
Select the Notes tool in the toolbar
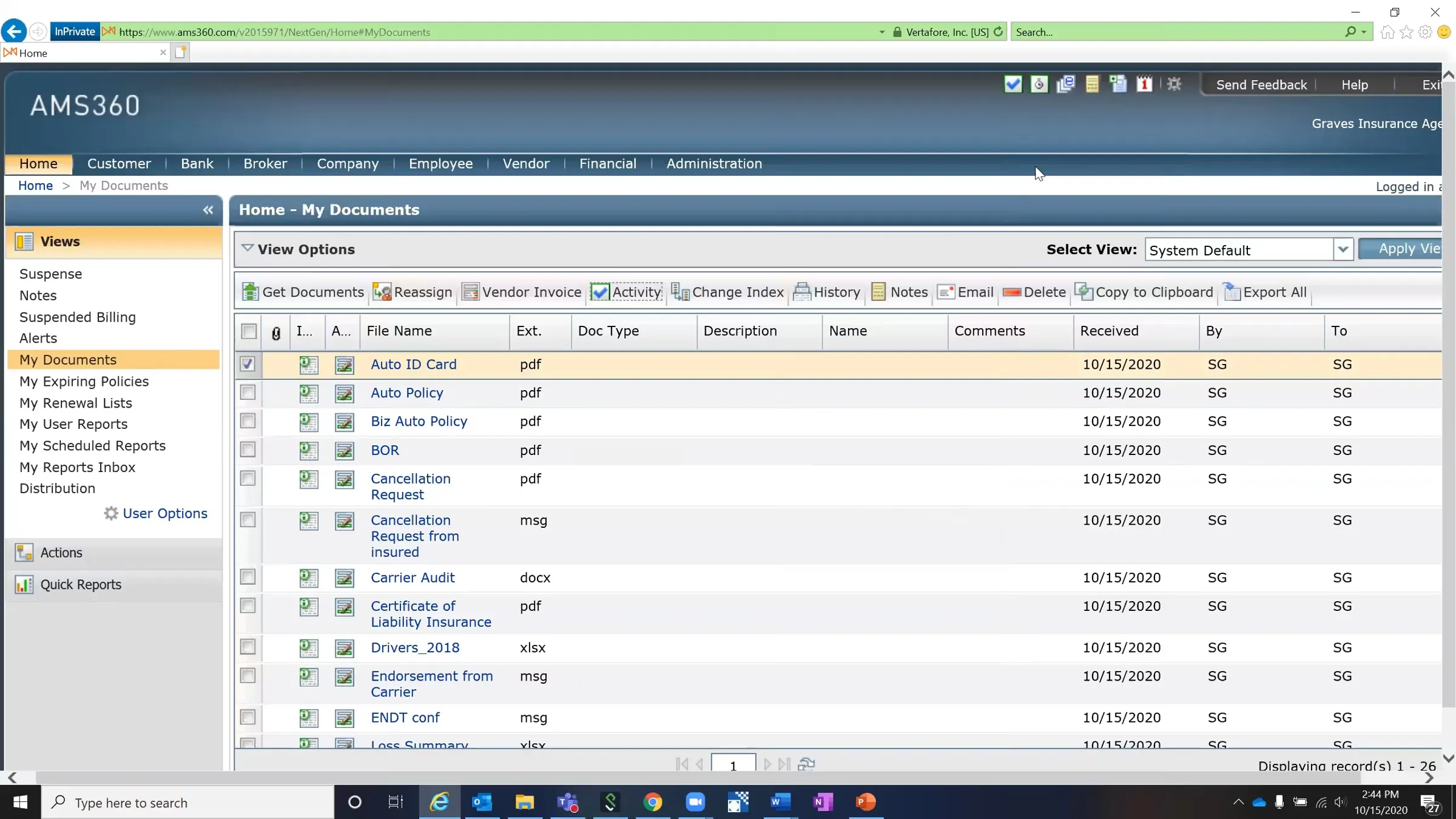click(900, 292)
